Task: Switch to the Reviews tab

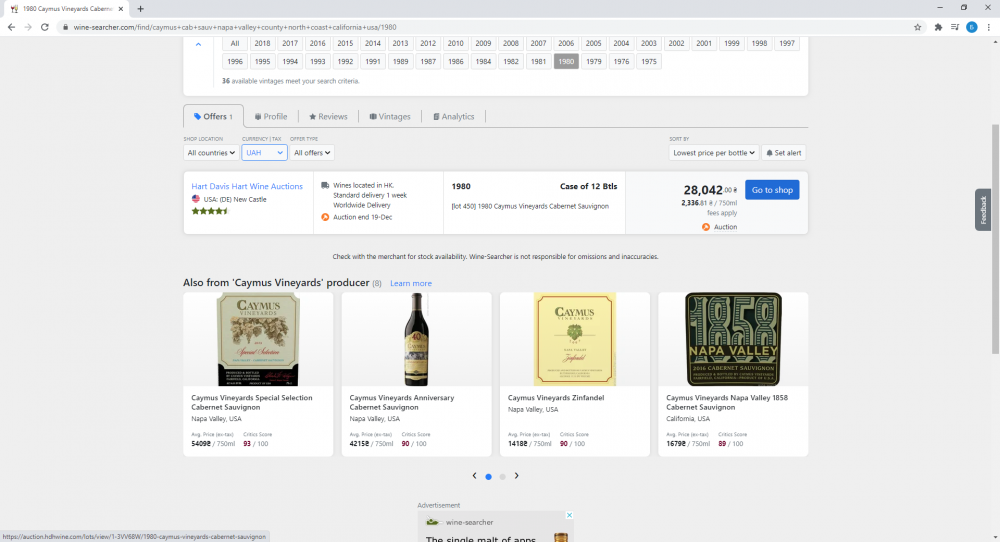Action: (328, 117)
